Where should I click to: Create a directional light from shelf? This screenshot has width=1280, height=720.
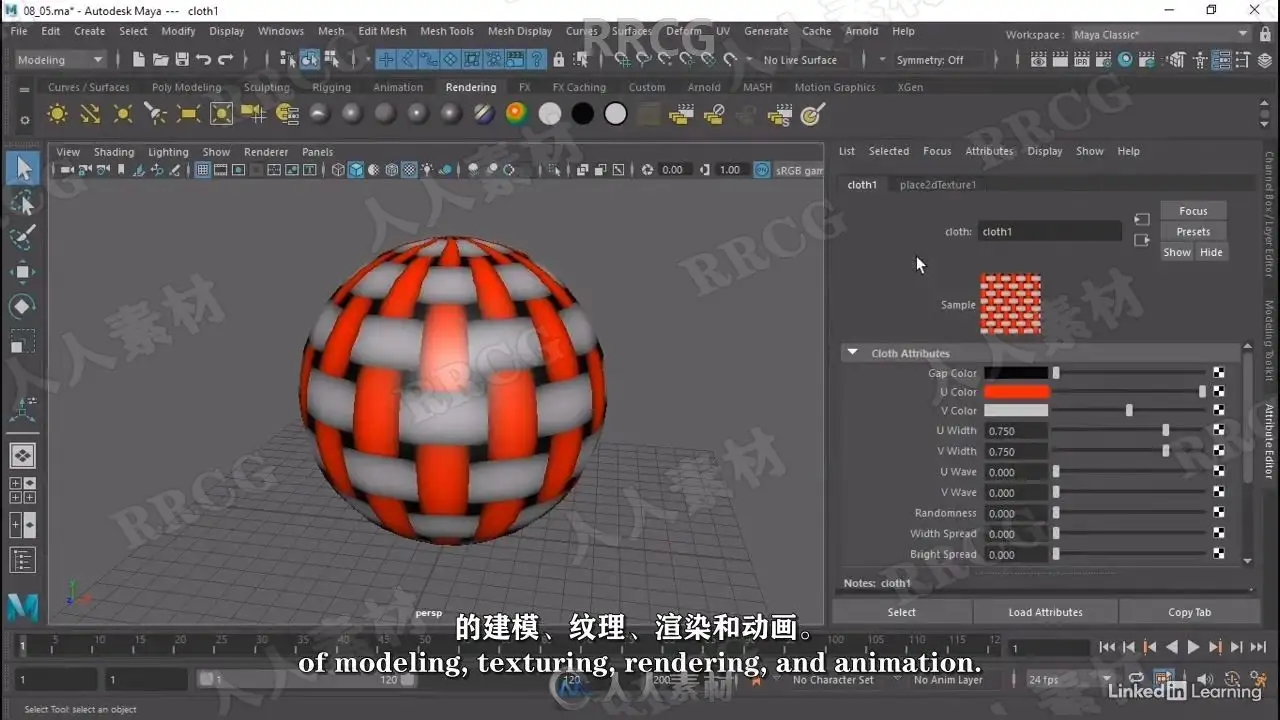[90, 114]
